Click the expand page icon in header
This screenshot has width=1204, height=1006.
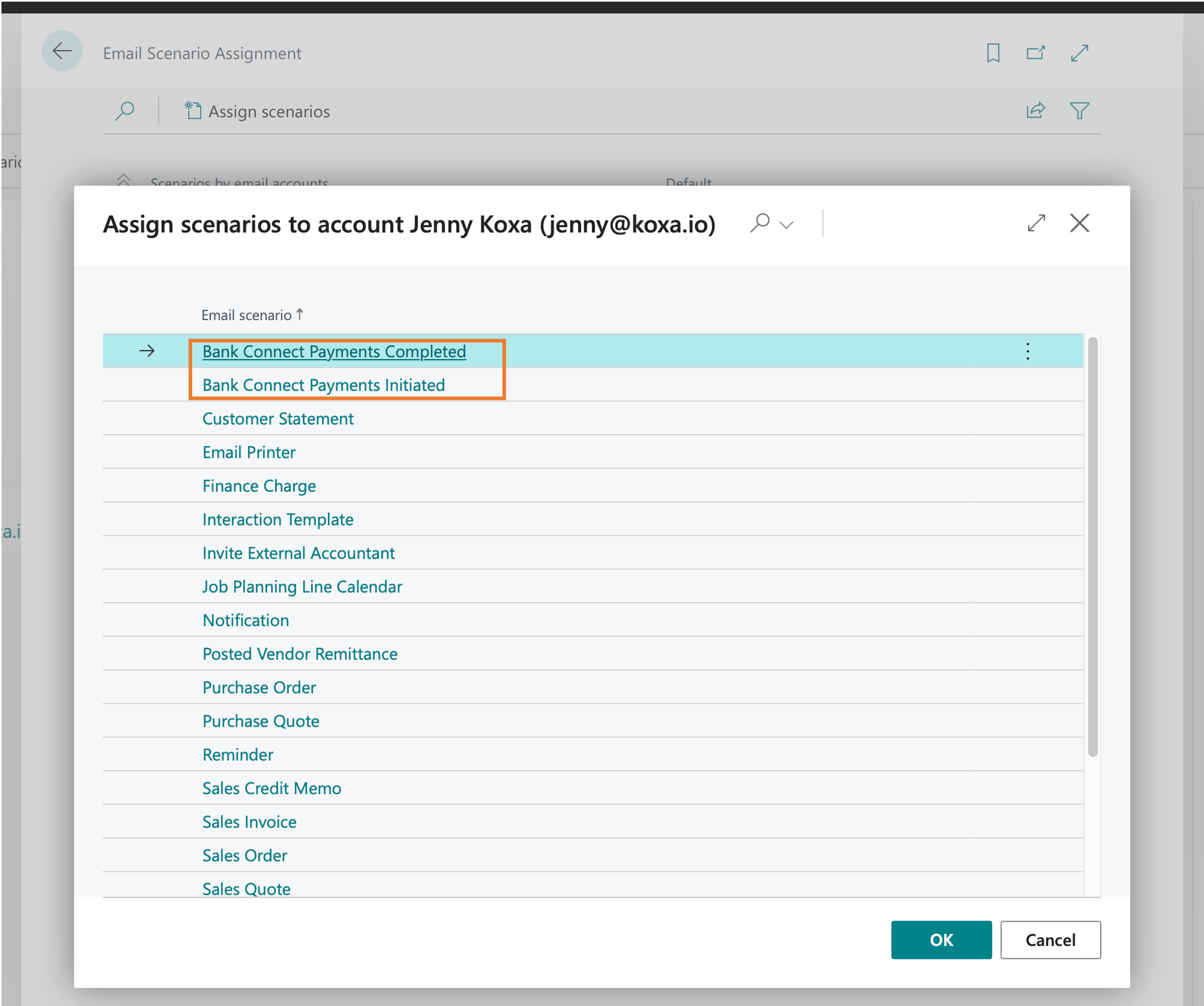[x=1080, y=53]
